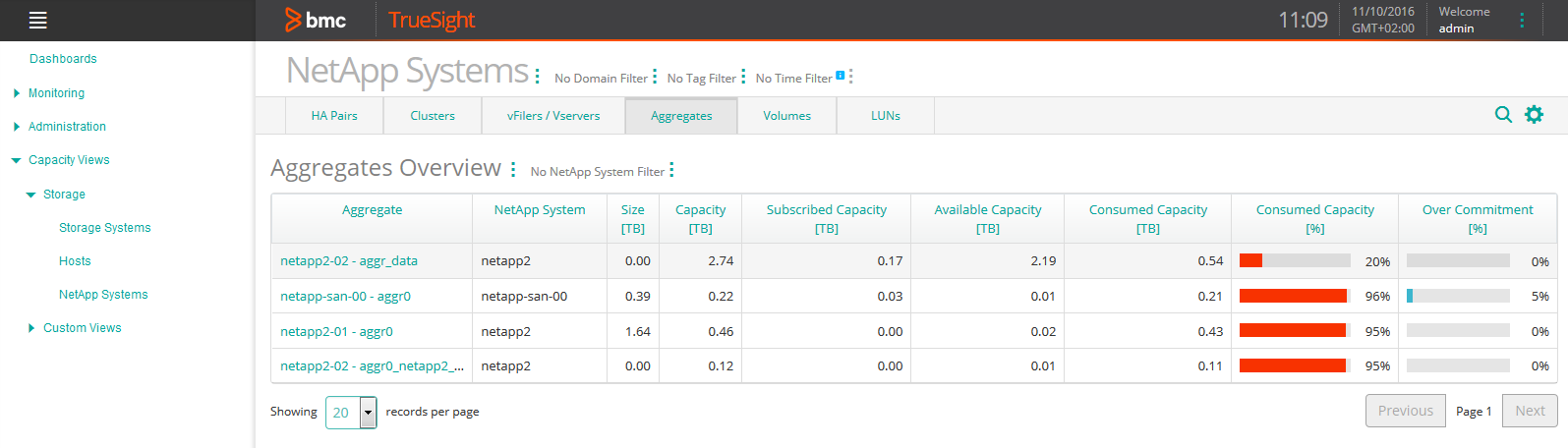Click the TrueSight product title
1568x448 pixels.
pos(432,20)
